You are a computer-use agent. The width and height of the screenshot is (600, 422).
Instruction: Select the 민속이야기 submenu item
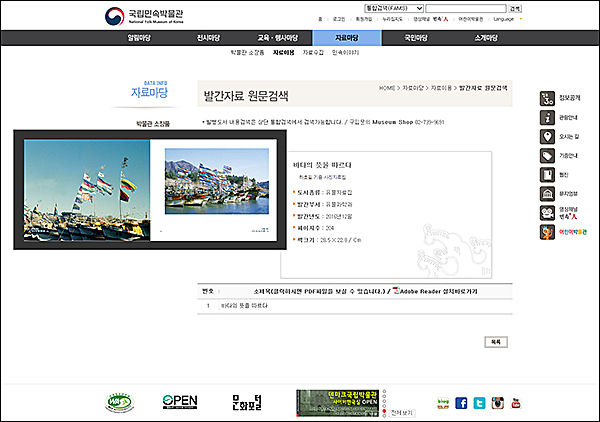click(x=346, y=52)
